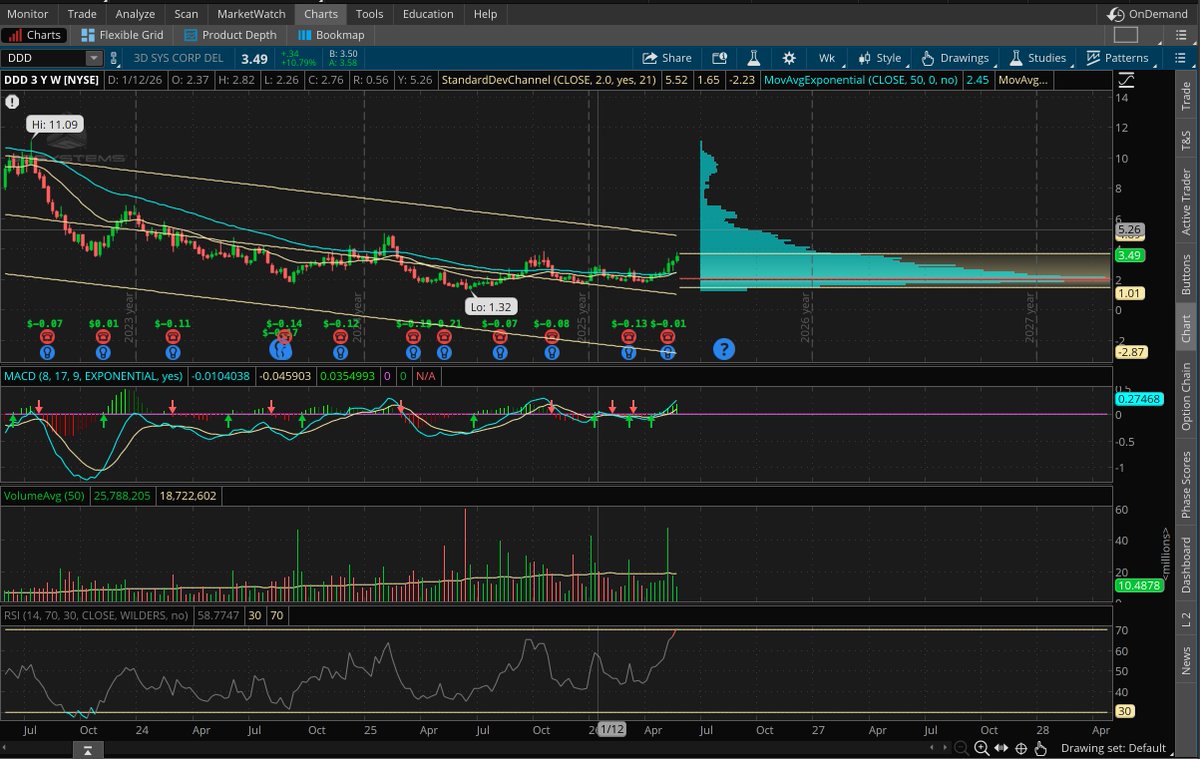Open the Education tab
Image resolution: width=1200 pixels, height=759 pixels.
click(430, 14)
